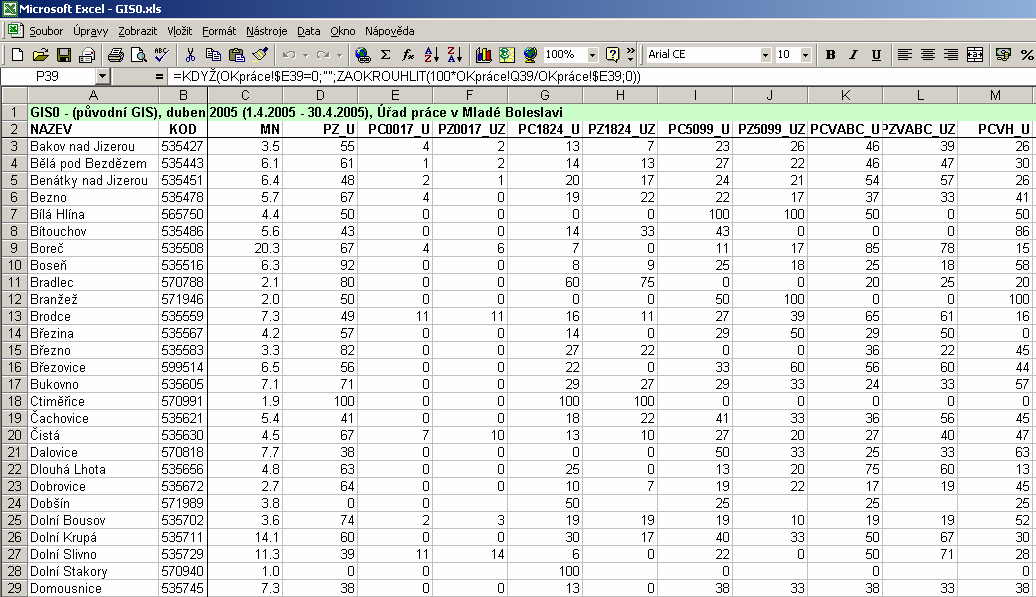Select row 9 header

pyautogui.click(x=14, y=248)
